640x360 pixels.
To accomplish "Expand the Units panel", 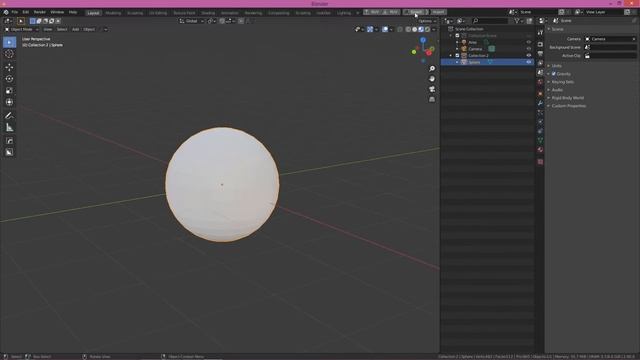I will (x=557, y=66).
